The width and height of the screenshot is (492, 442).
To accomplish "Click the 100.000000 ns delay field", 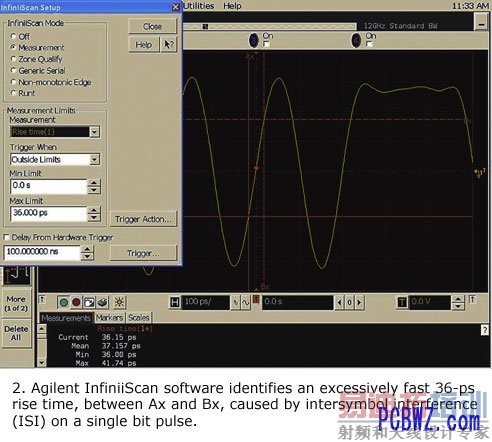I will 42,253.
